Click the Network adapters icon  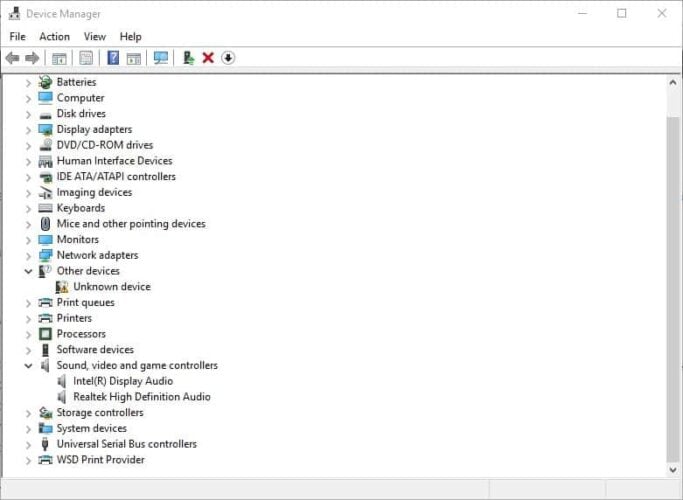(x=45, y=256)
